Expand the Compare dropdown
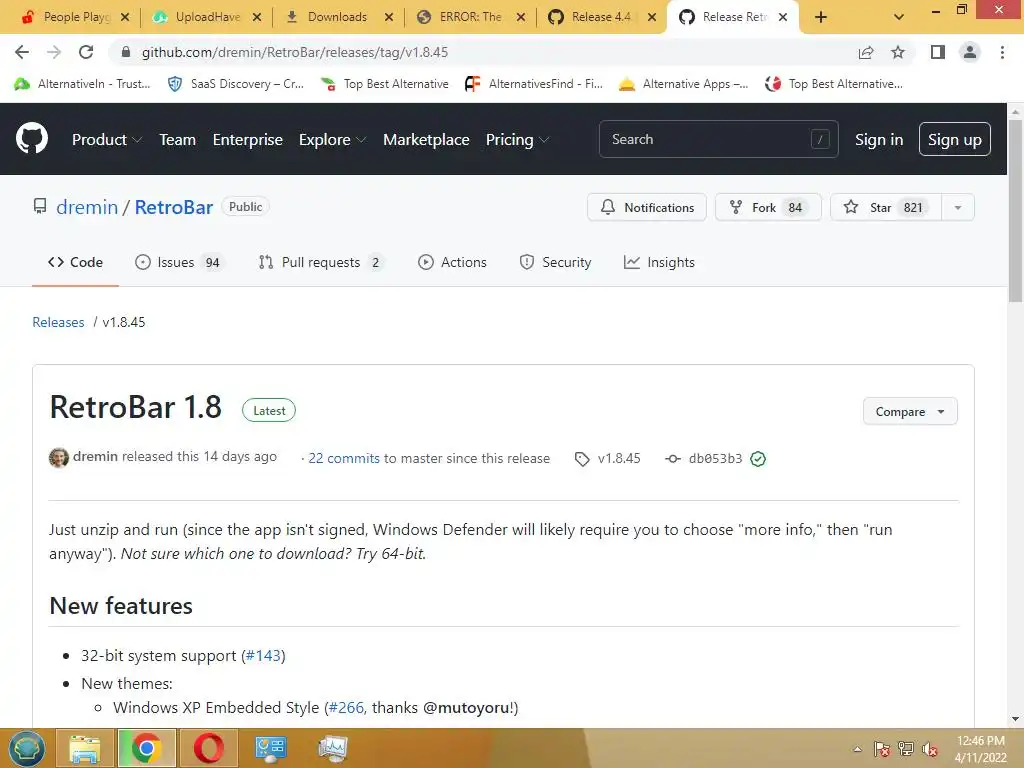The width and height of the screenshot is (1024, 768). [910, 411]
